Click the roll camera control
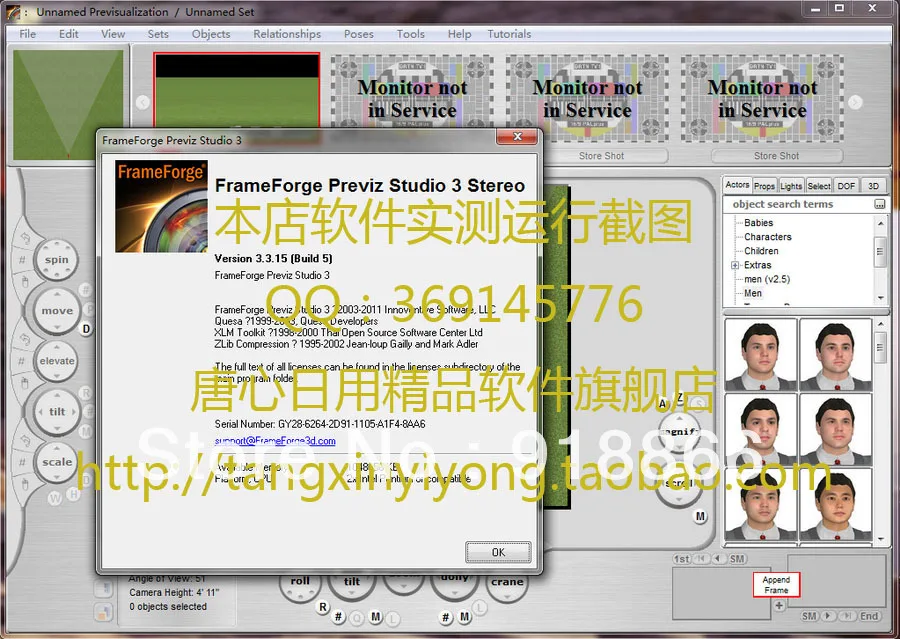The width and height of the screenshot is (900, 639). click(301, 581)
